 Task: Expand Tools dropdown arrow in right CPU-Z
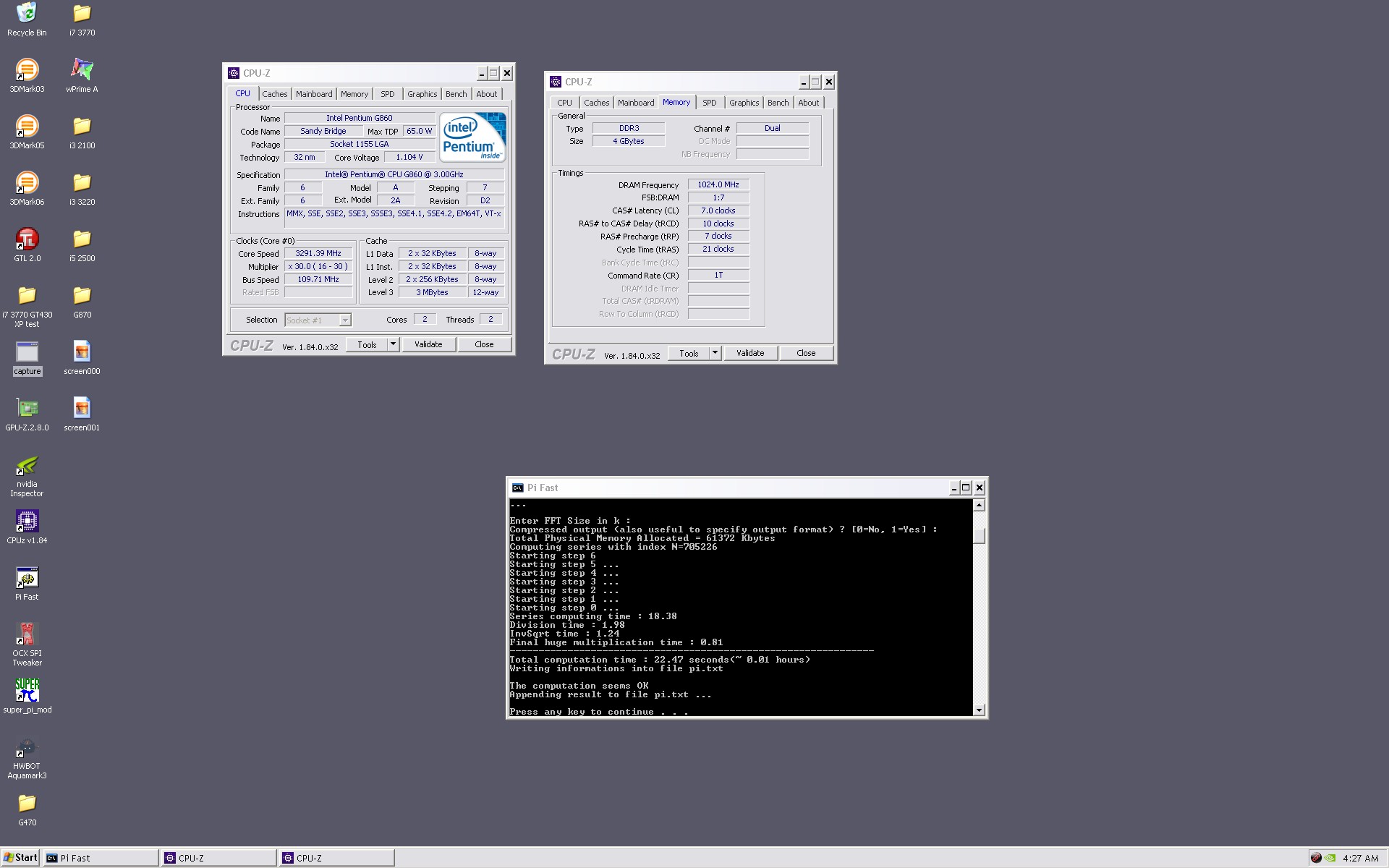[715, 353]
